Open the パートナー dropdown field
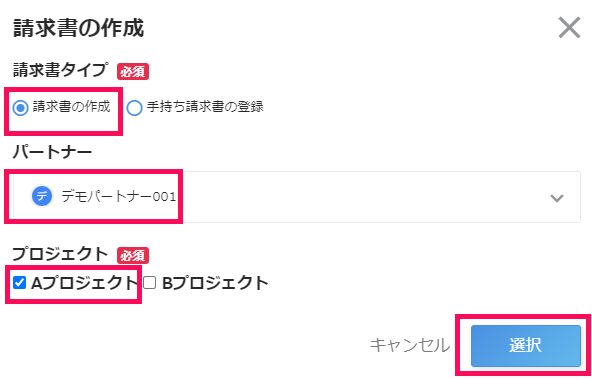The width and height of the screenshot is (592, 379). point(297,197)
